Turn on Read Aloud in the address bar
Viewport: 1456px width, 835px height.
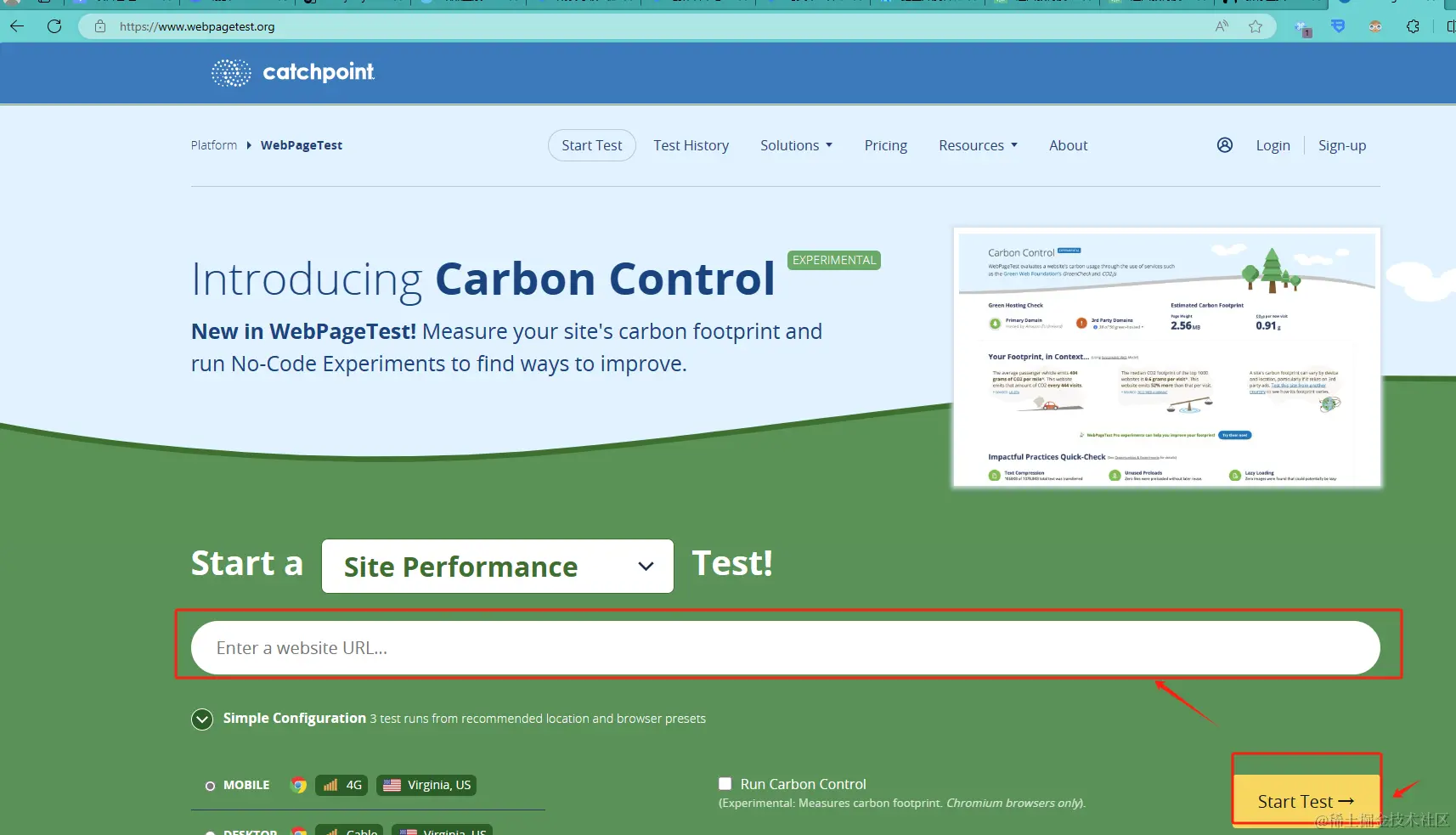(1222, 26)
